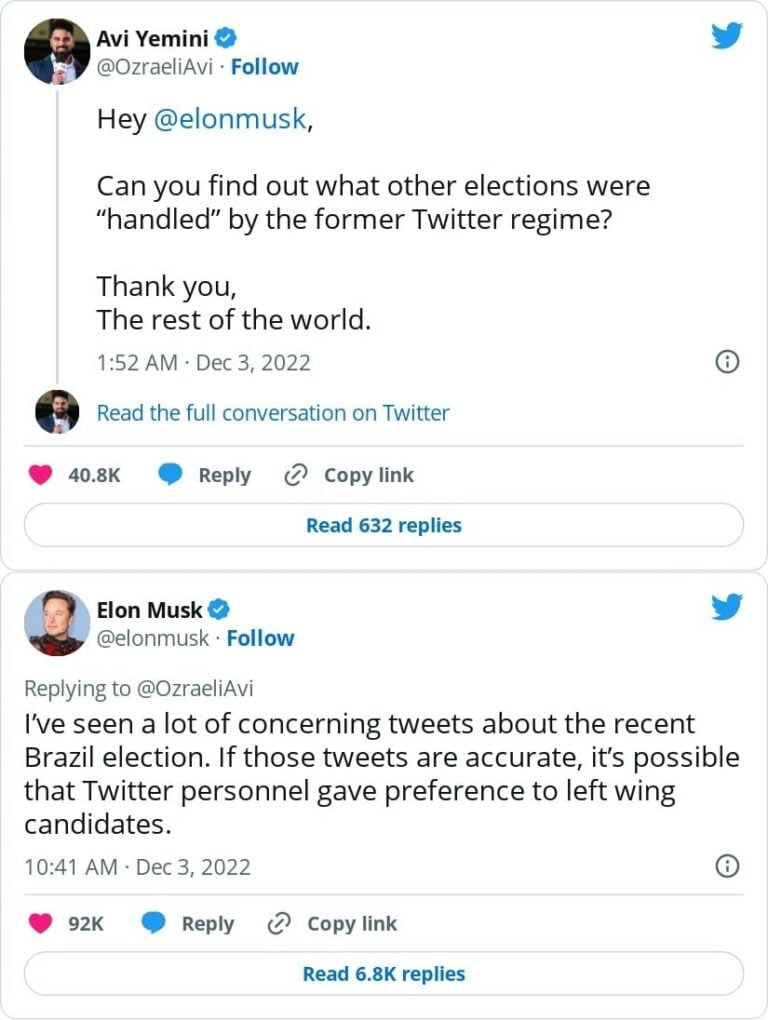768x1020 pixels.
Task: Open the info icon on the first tweet
Action: pos(729,363)
